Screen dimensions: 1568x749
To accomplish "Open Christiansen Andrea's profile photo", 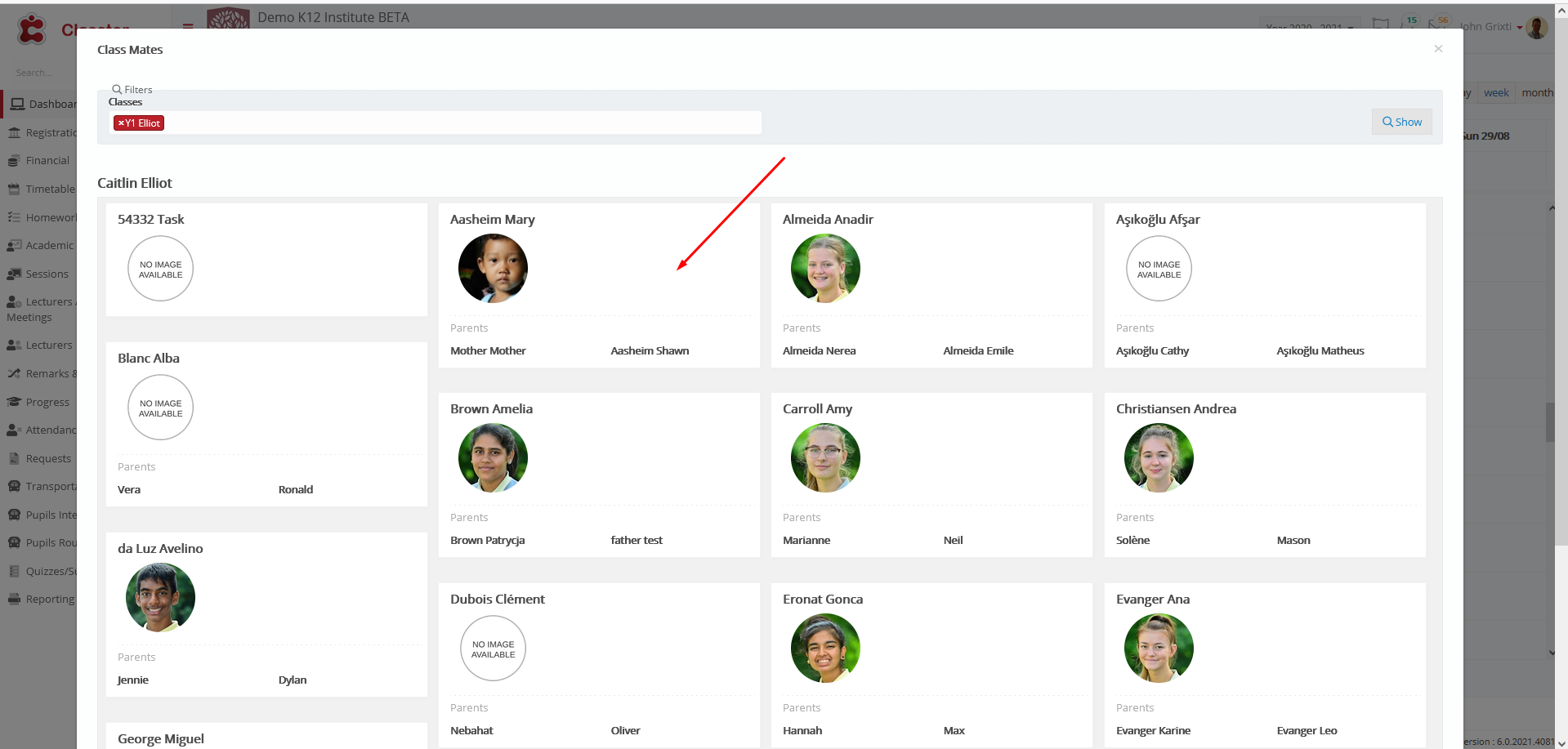I will point(1159,457).
